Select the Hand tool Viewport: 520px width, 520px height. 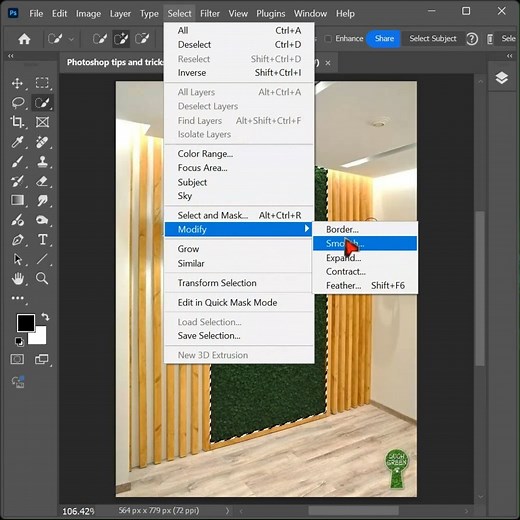point(17,278)
